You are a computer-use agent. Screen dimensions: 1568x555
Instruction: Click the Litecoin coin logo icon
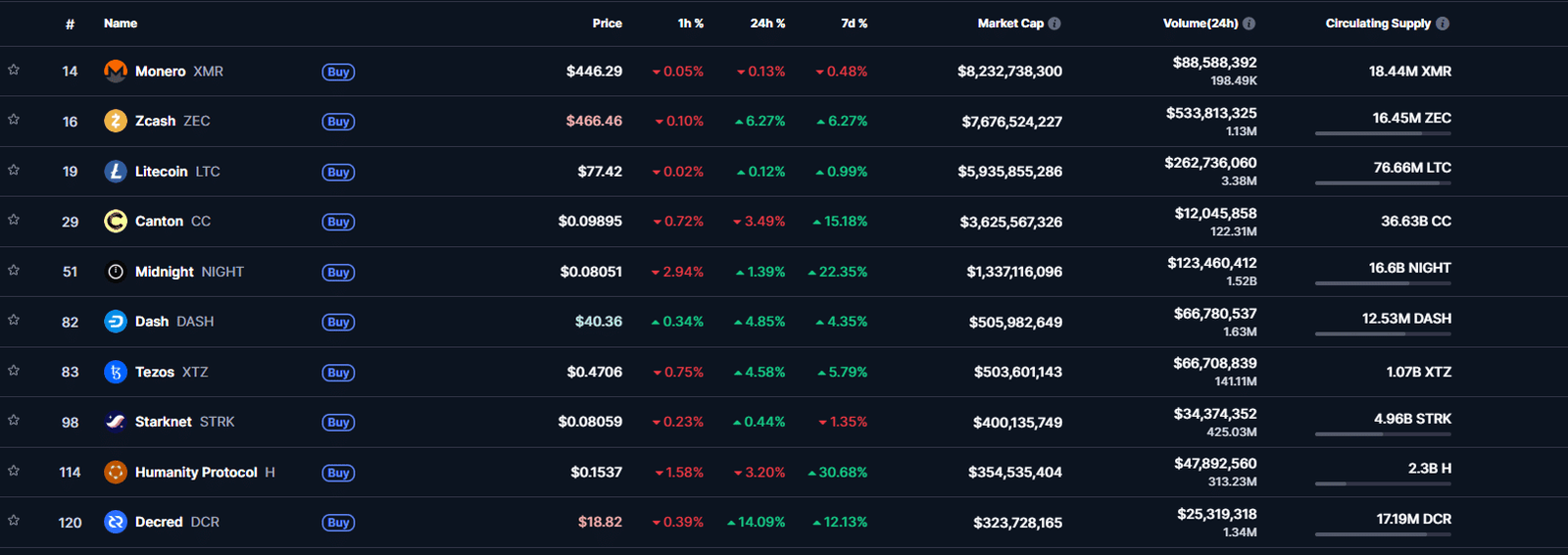click(x=116, y=172)
